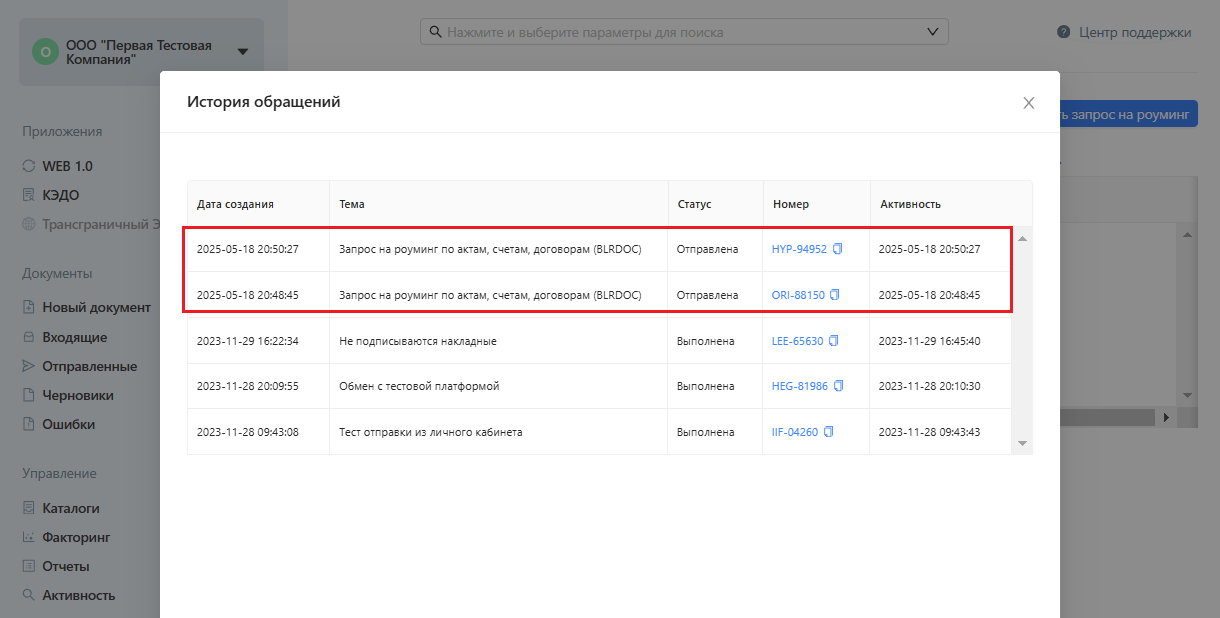Open WEB 1.0 application
This screenshot has height=618, width=1220.
tap(67, 166)
